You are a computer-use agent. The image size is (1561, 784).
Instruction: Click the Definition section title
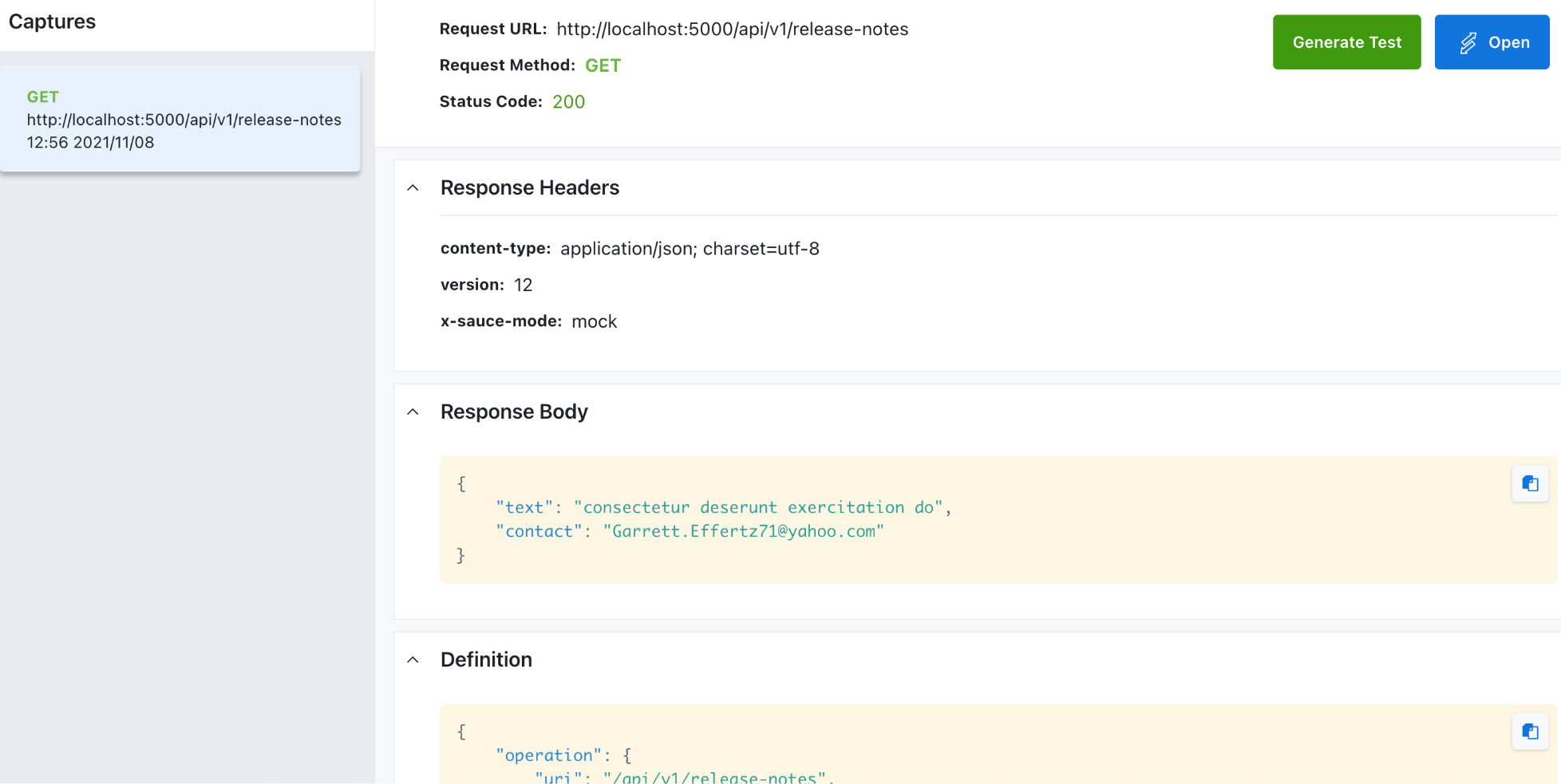[x=486, y=660]
